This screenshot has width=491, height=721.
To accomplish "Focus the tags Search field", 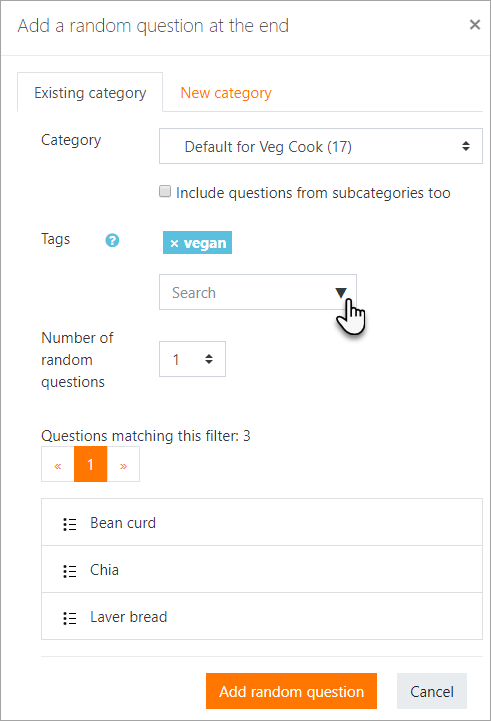I will pos(257,292).
